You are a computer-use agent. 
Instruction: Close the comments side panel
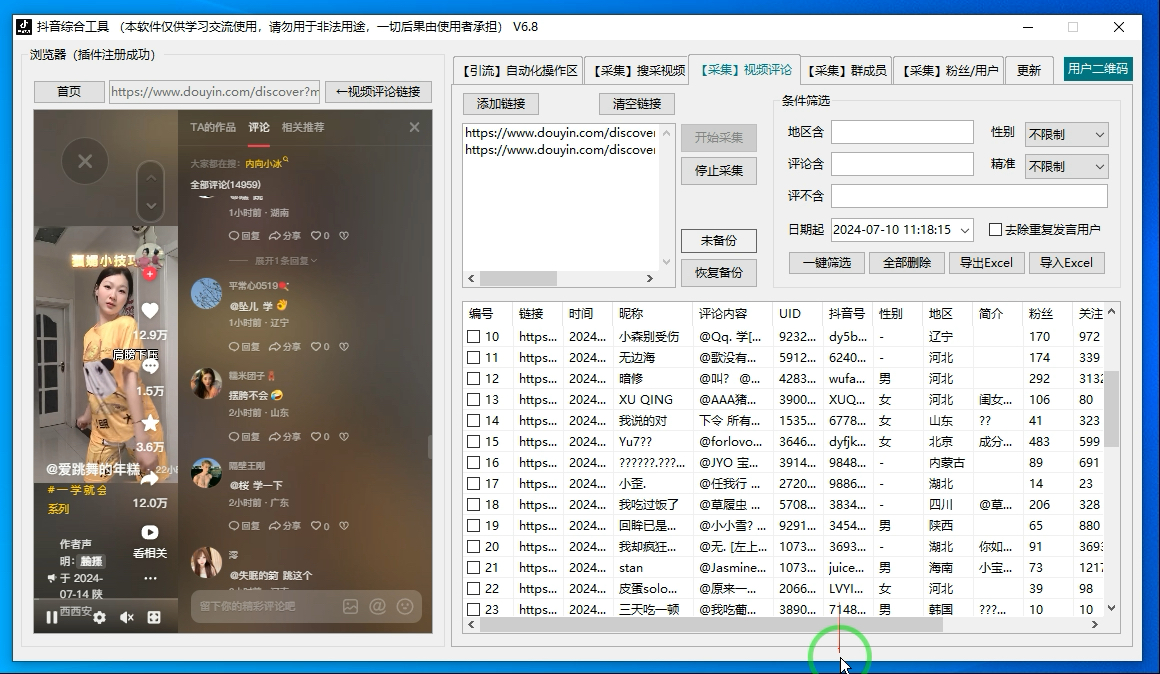click(414, 127)
